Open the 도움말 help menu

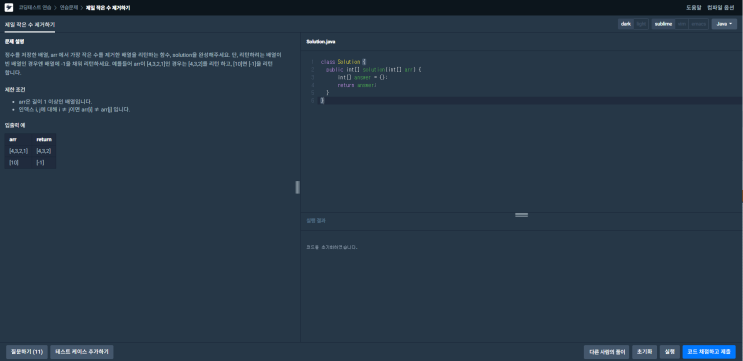pos(693,8)
